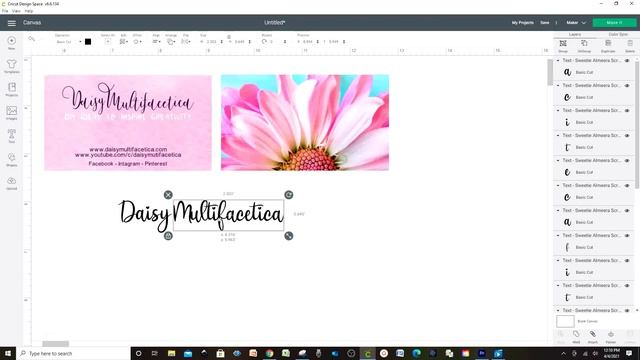Hide the letter 'e' text layer
The height and width of the screenshot is (360, 640).
click(627, 160)
